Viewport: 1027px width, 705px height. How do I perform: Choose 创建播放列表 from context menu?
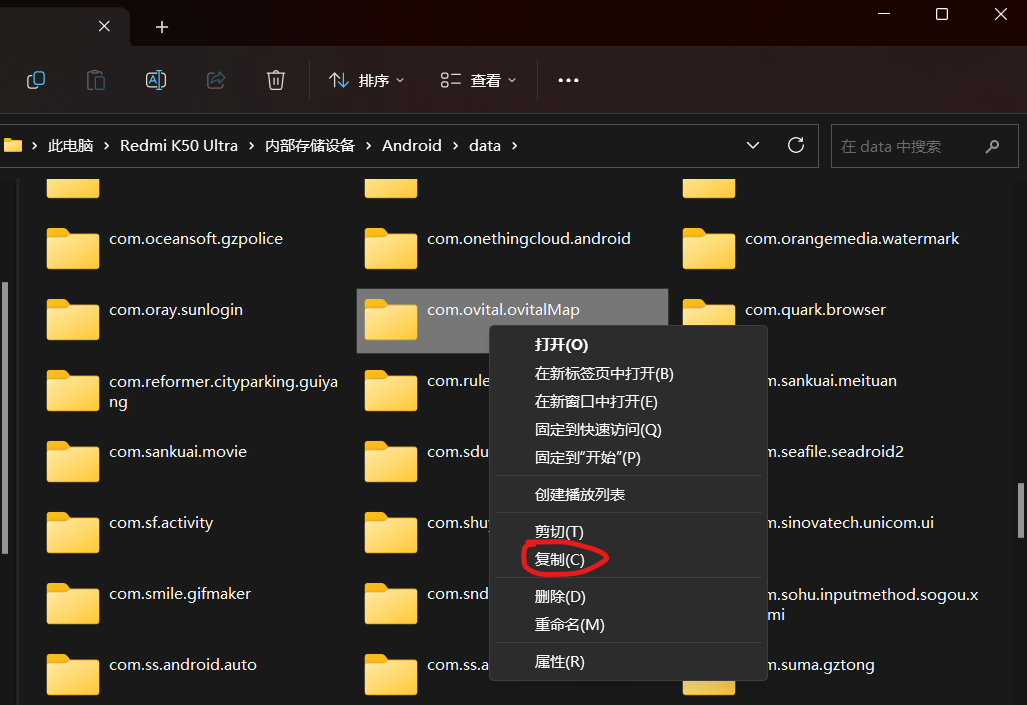627,495
